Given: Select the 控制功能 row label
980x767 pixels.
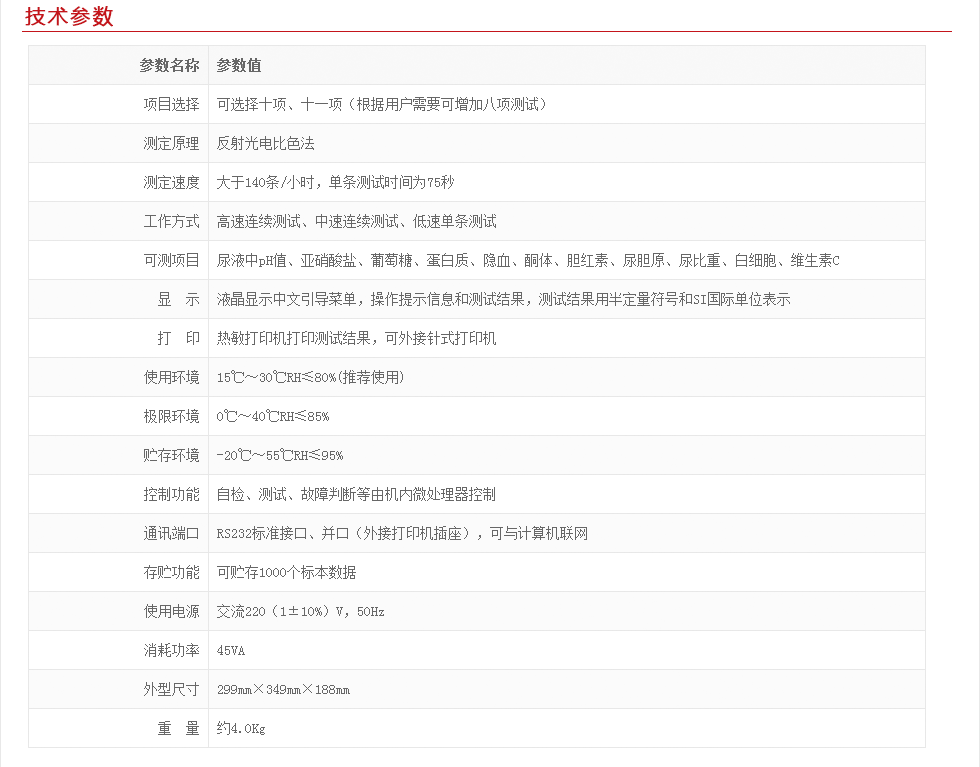Looking at the screenshot, I should pyautogui.click(x=171, y=495).
